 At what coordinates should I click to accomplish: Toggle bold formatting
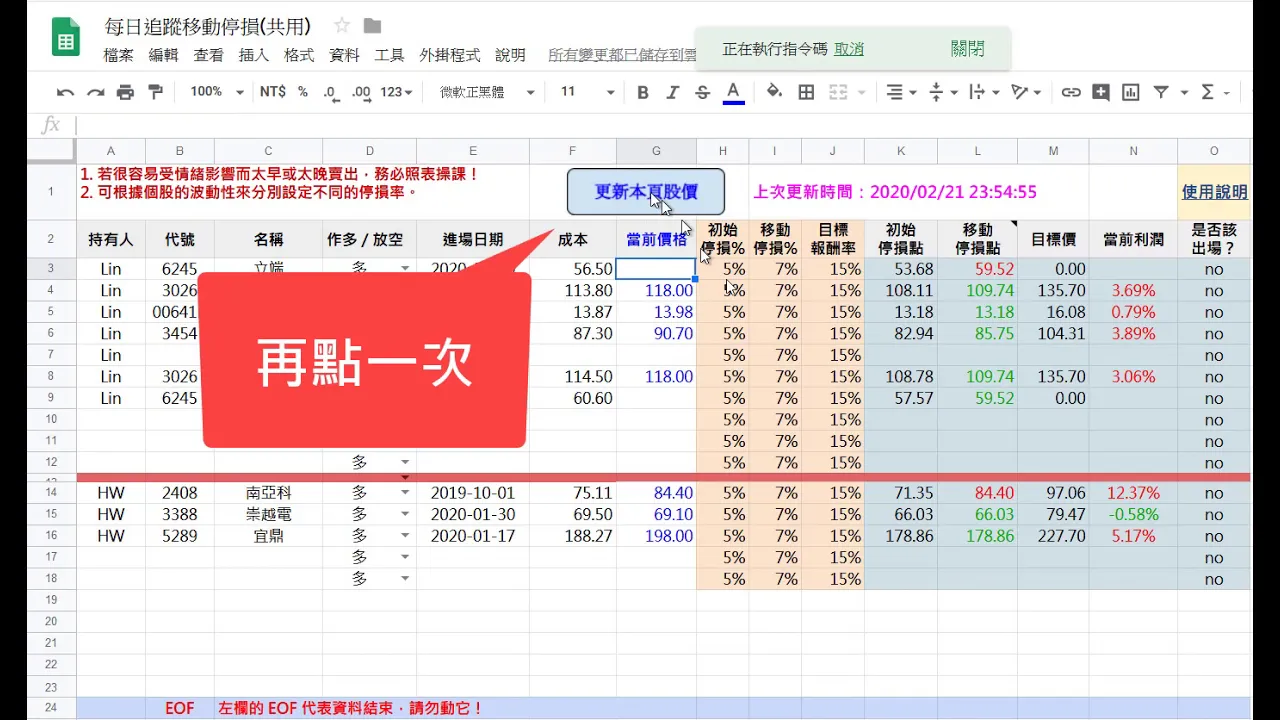click(x=643, y=92)
